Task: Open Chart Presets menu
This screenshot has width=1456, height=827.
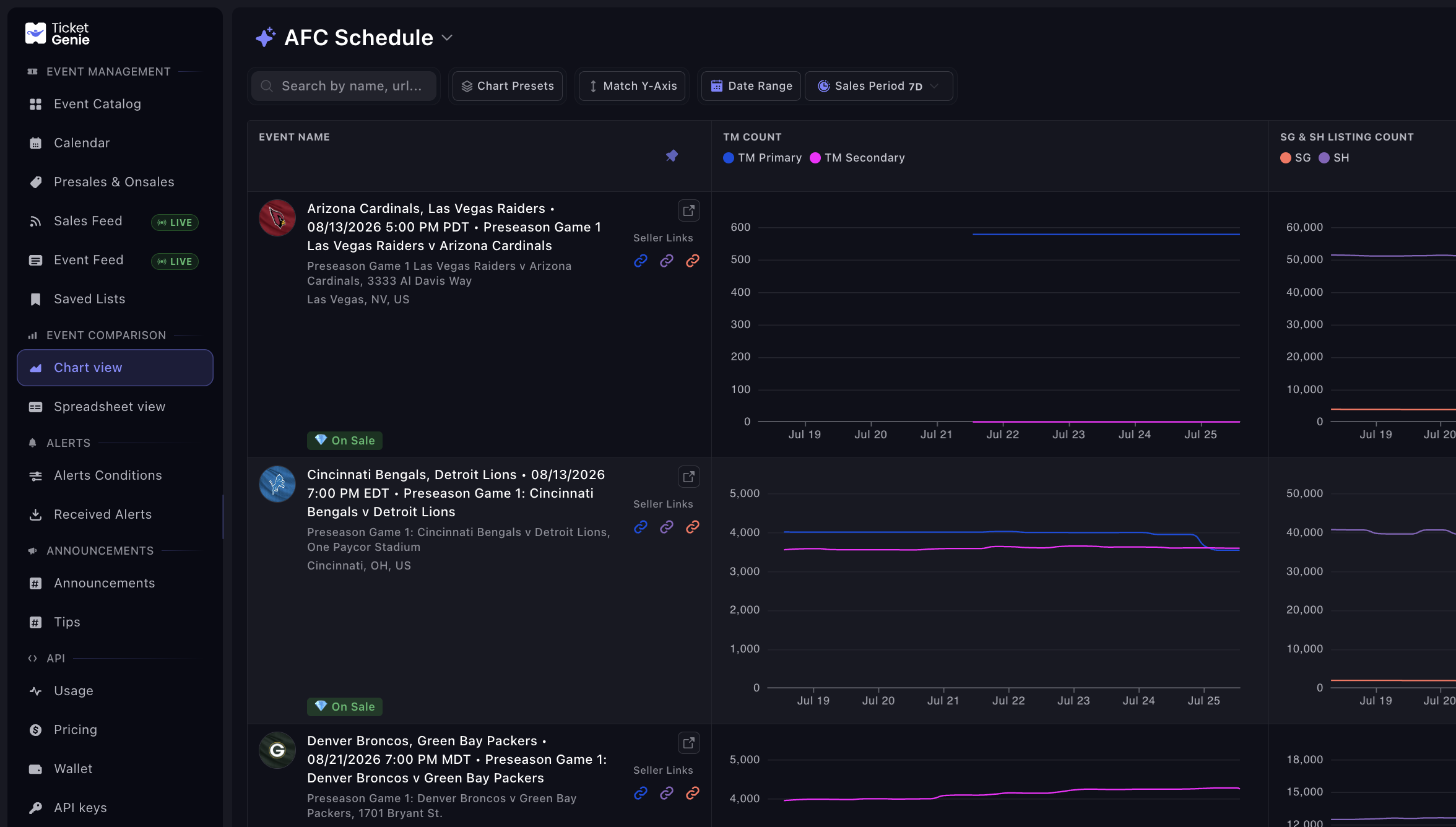Action: pyautogui.click(x=508, y=86)
